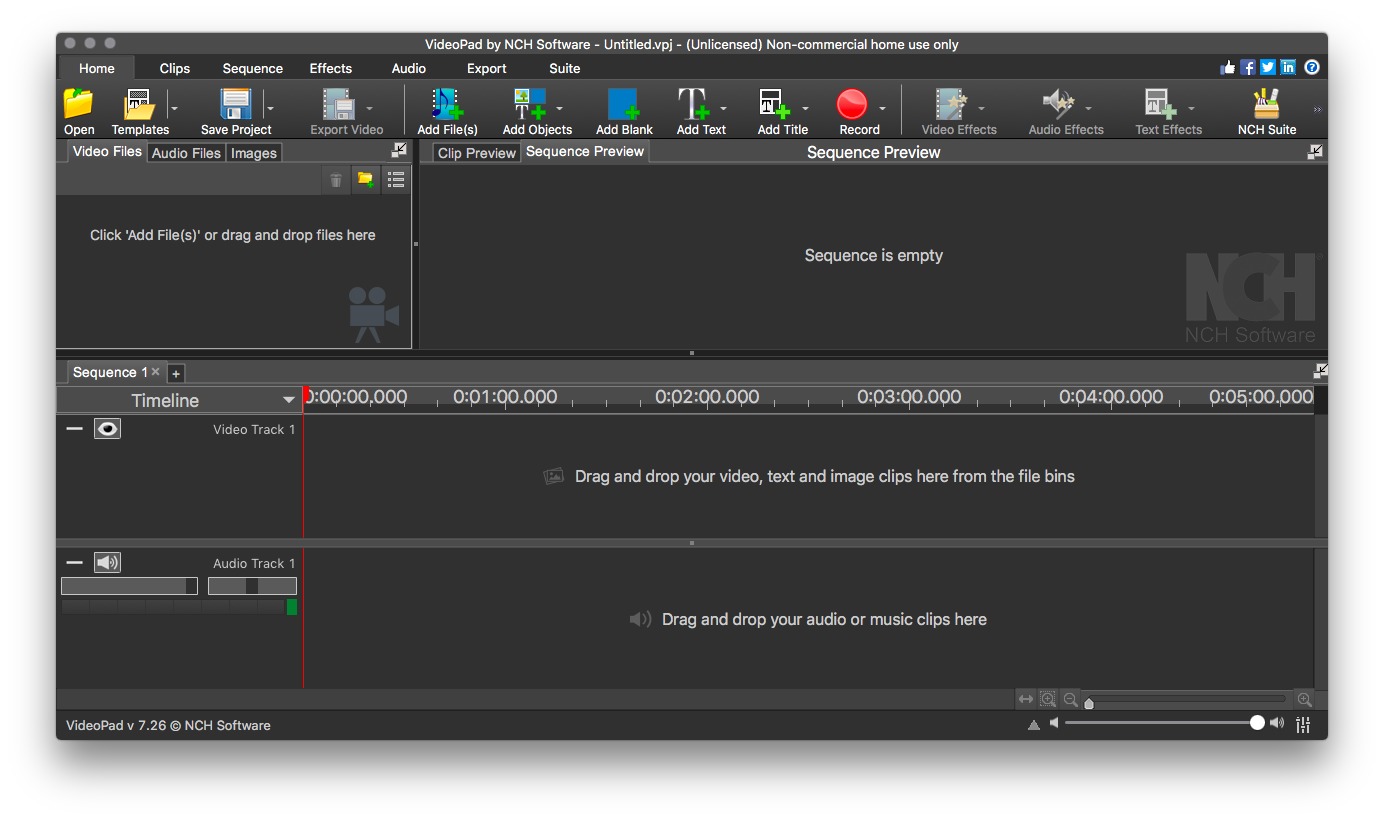1384x820 pixels.
Task: Create a new folder in the file bin
Action: [366, 180]
